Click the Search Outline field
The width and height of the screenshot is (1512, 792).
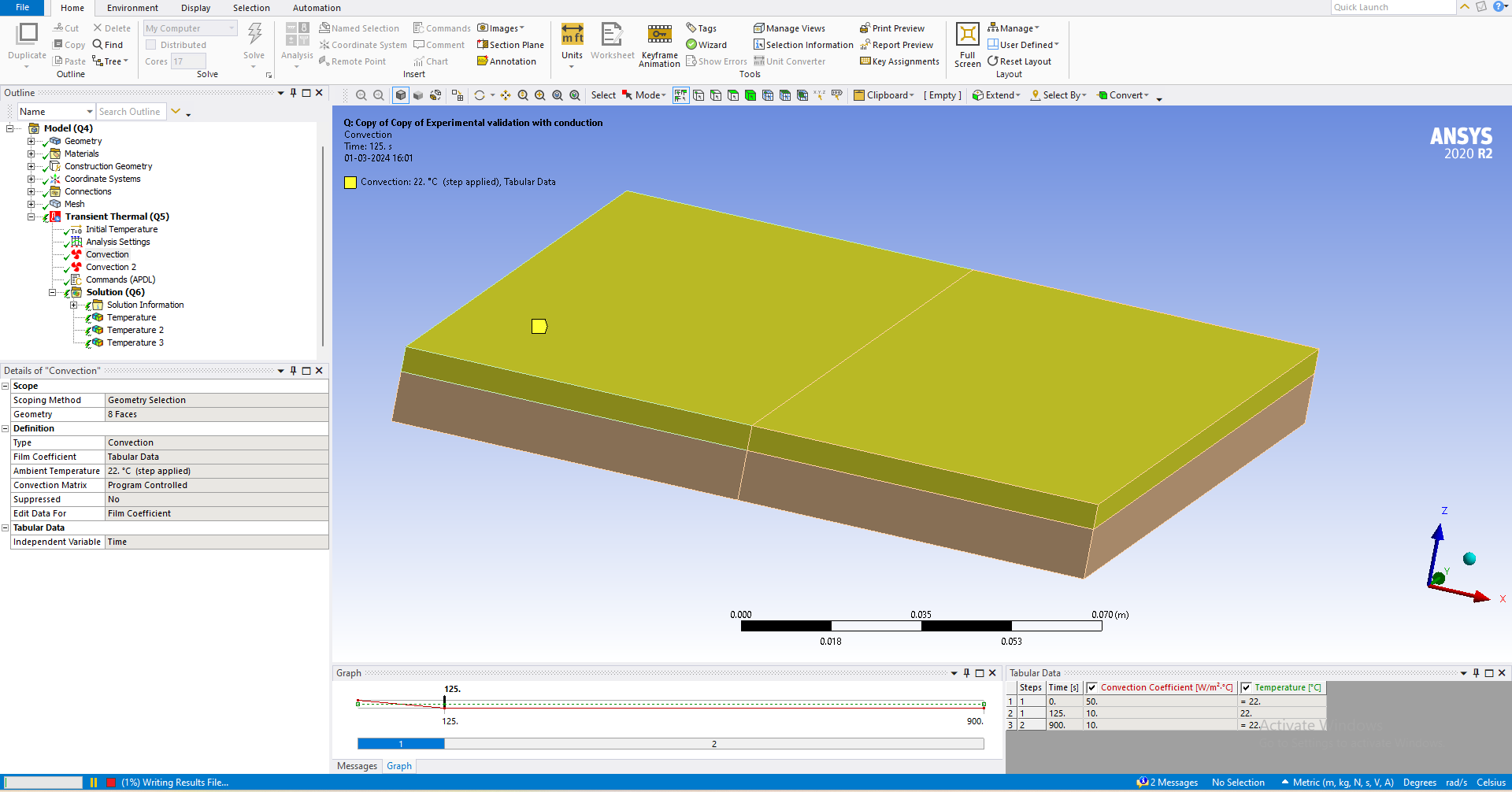click(132, 112)
